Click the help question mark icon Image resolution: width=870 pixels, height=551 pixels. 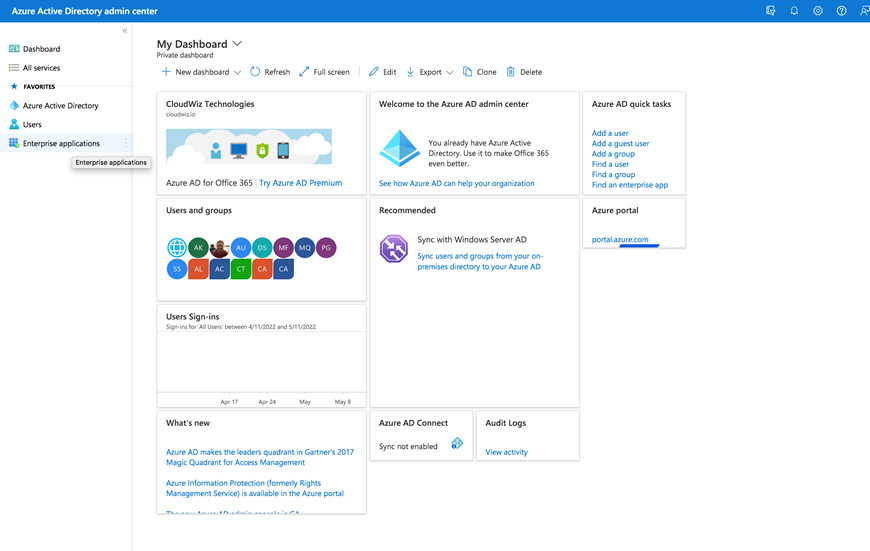(x=841, y=11)
